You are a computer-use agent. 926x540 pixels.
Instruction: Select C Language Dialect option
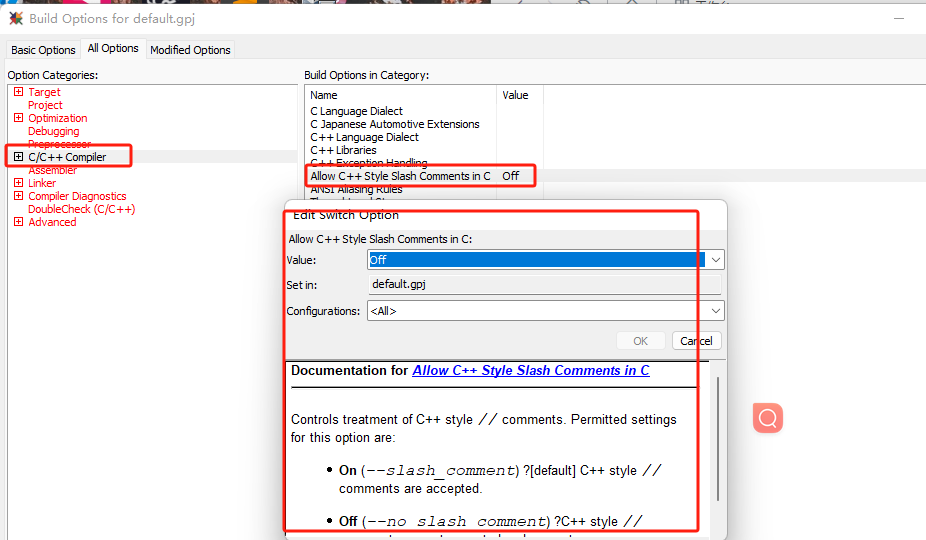[356, 111]
